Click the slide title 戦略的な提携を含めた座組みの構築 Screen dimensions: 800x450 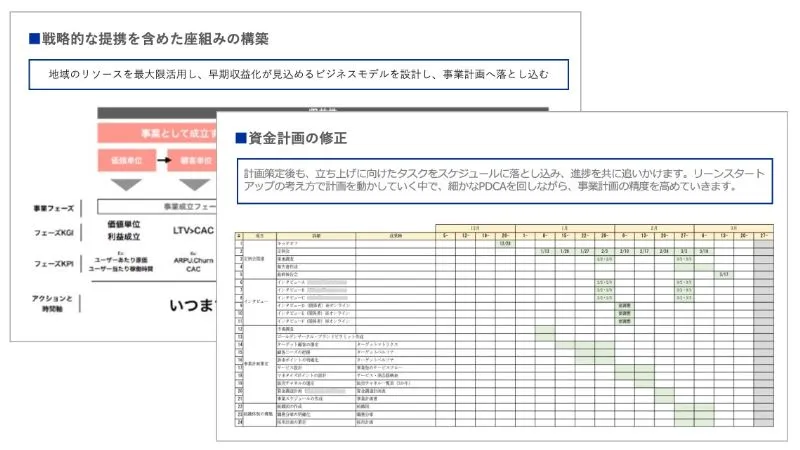tap(155, 39)
